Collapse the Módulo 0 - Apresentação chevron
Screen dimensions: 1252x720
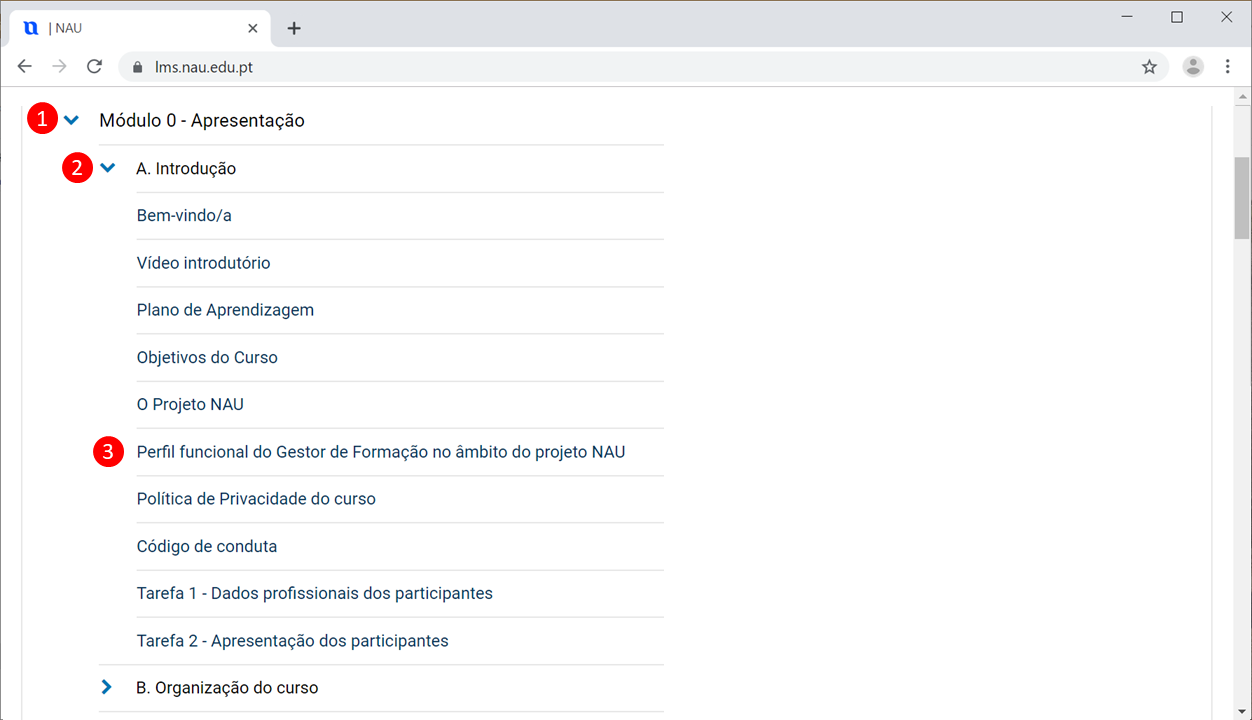point(71,121)
